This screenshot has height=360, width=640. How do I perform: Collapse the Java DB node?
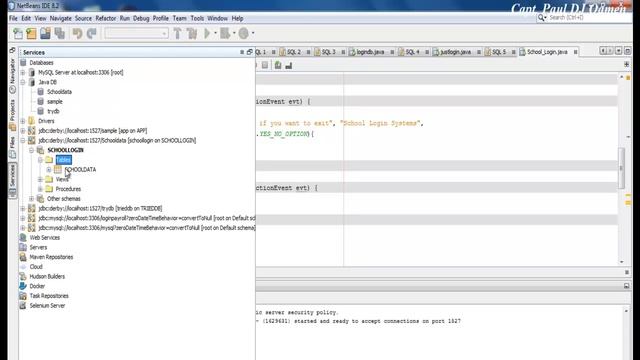coord(23,82)
